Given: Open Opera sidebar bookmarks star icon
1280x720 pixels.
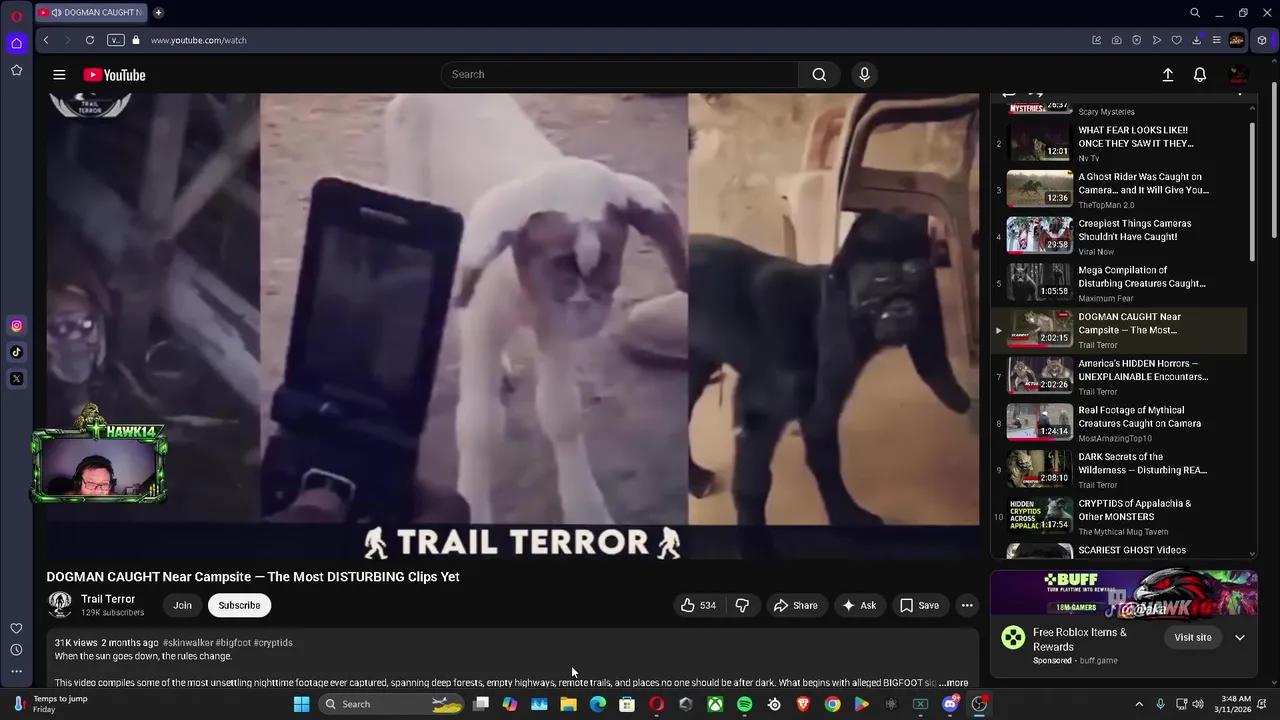Looking at the screenshot, I should pos(16,70).
